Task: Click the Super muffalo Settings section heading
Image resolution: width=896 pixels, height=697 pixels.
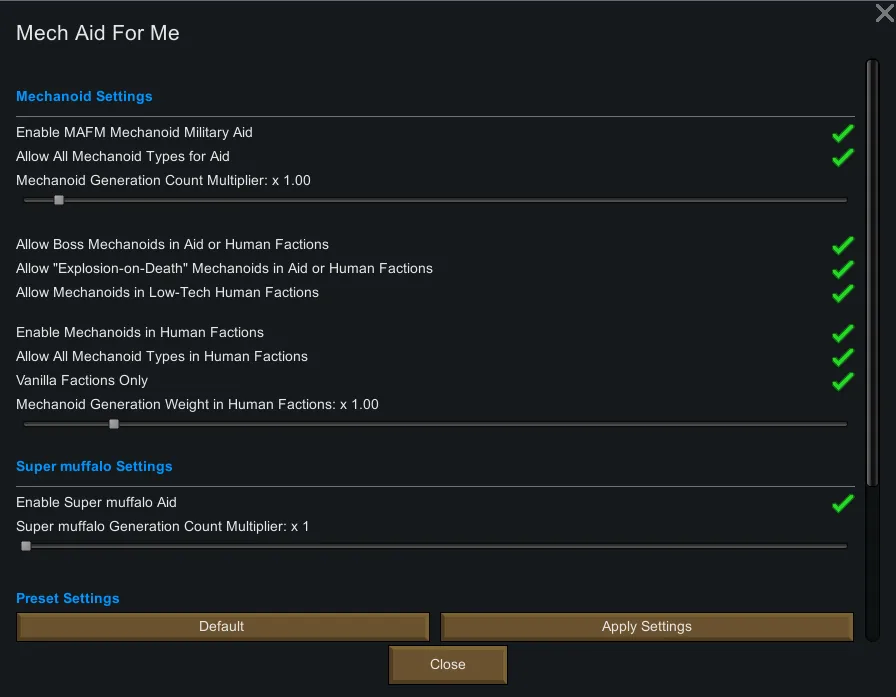Action: 94,467
